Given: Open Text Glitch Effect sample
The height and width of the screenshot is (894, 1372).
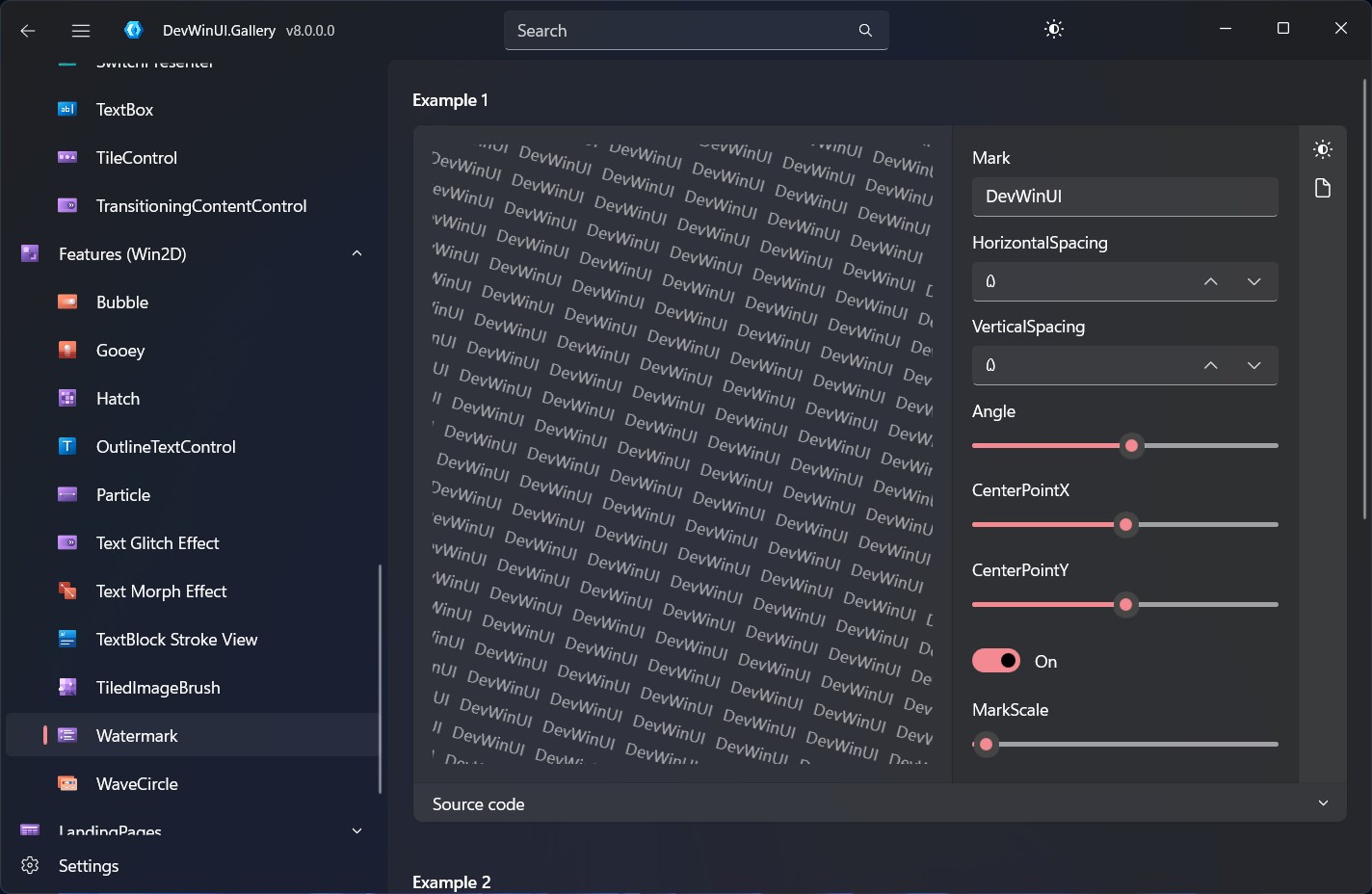Looking at the screenshot, I should pos(193,543).
